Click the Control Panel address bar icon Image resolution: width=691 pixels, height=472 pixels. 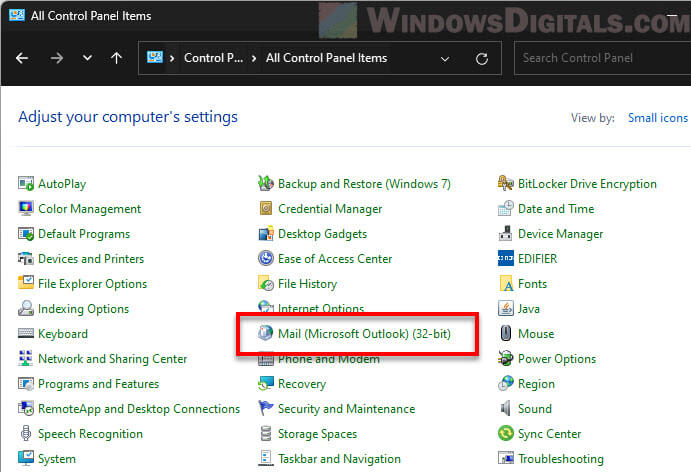[155, 57]
